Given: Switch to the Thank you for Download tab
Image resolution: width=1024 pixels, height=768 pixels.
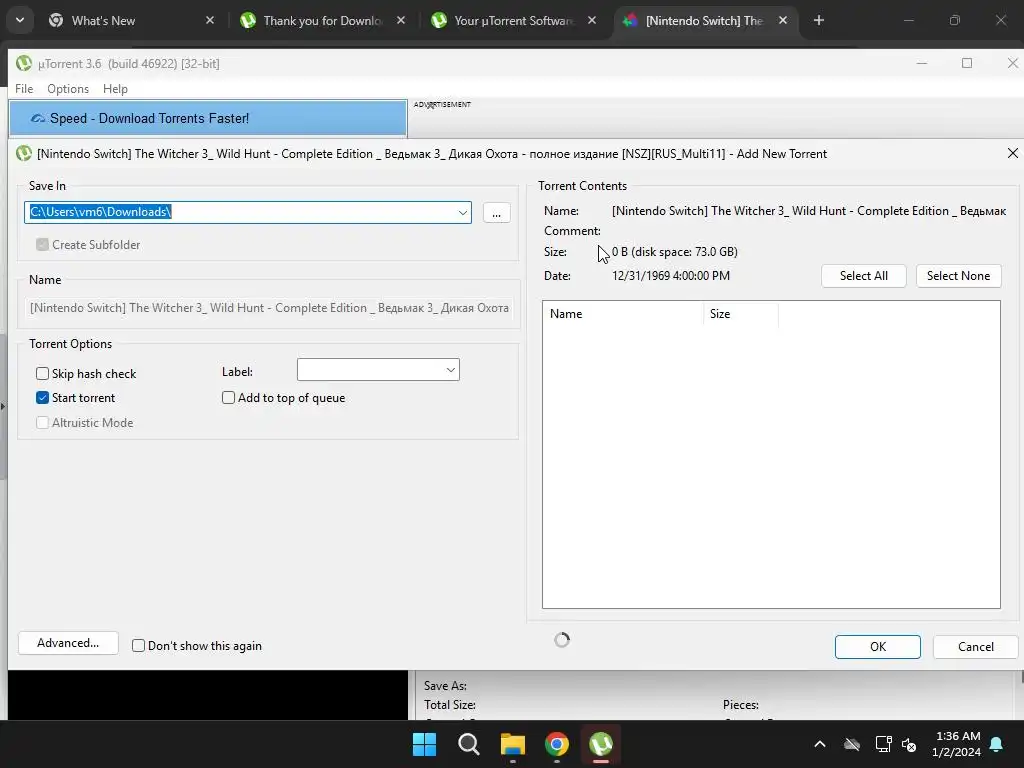Looking at the screenshot, I should click(x=322, y=20).
